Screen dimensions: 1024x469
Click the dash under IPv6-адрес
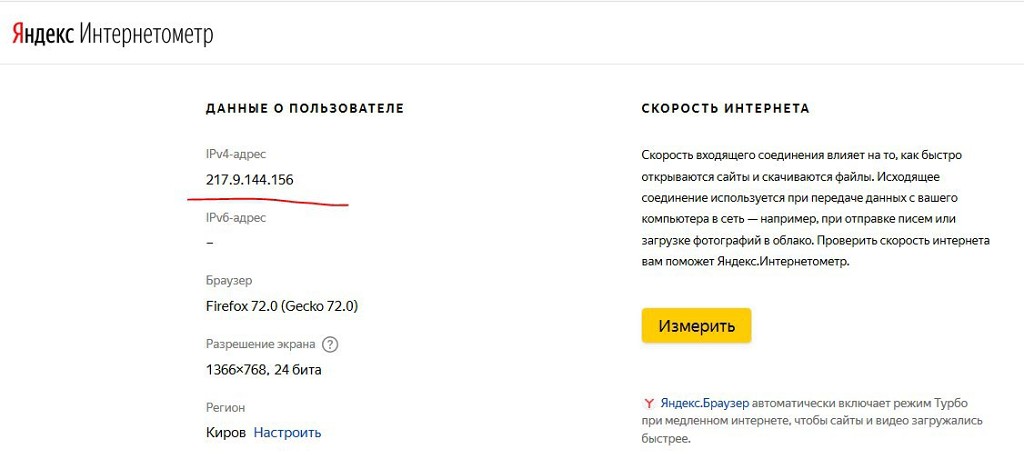[x=210, y=243]
